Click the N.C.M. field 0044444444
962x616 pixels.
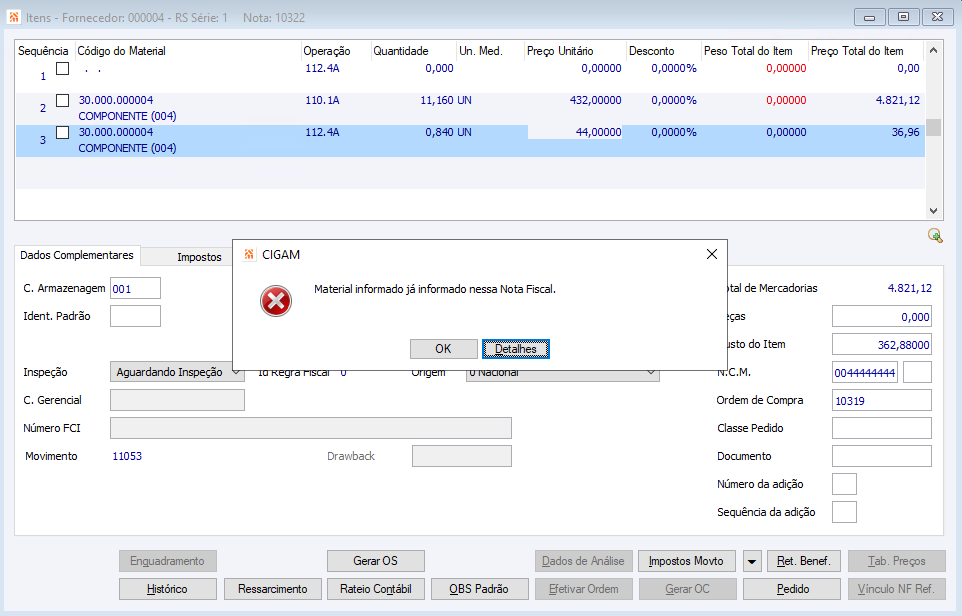click(865, 372)
